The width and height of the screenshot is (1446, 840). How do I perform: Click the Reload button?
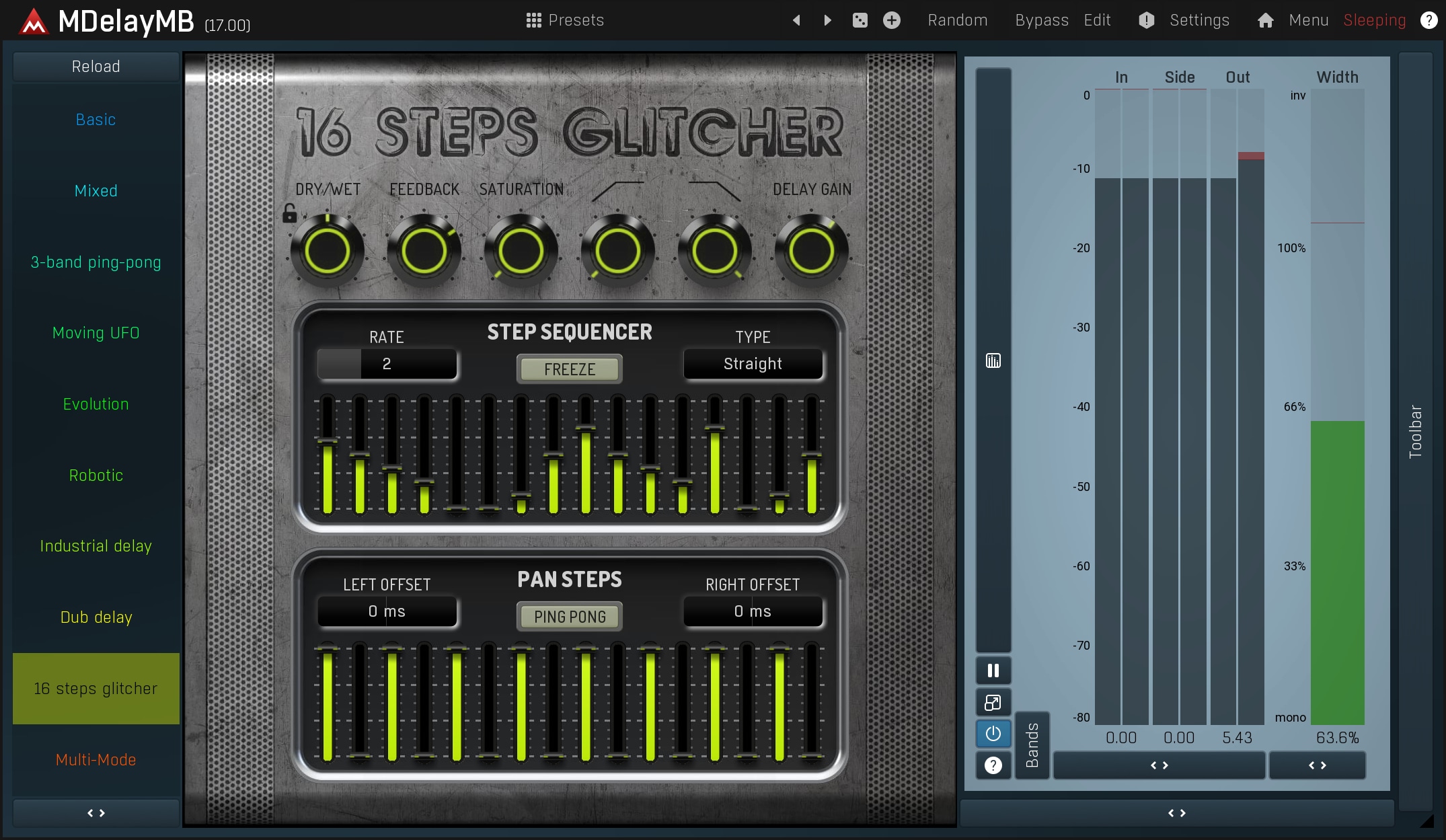click(96, 67)
